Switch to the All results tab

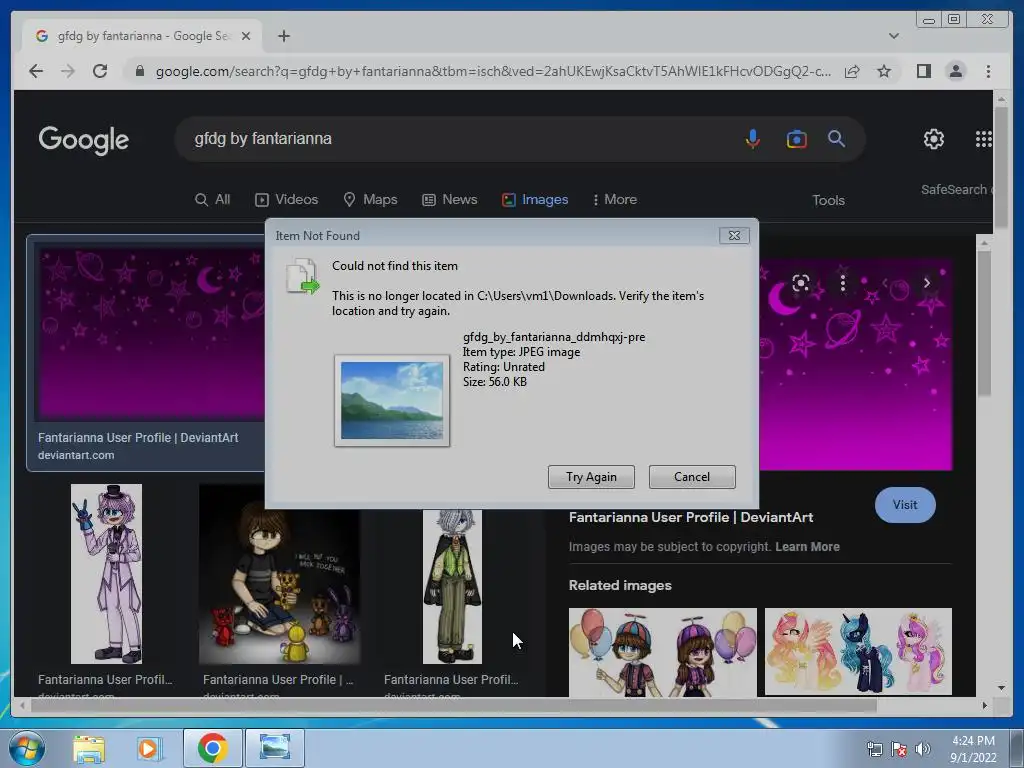point(213,199)
